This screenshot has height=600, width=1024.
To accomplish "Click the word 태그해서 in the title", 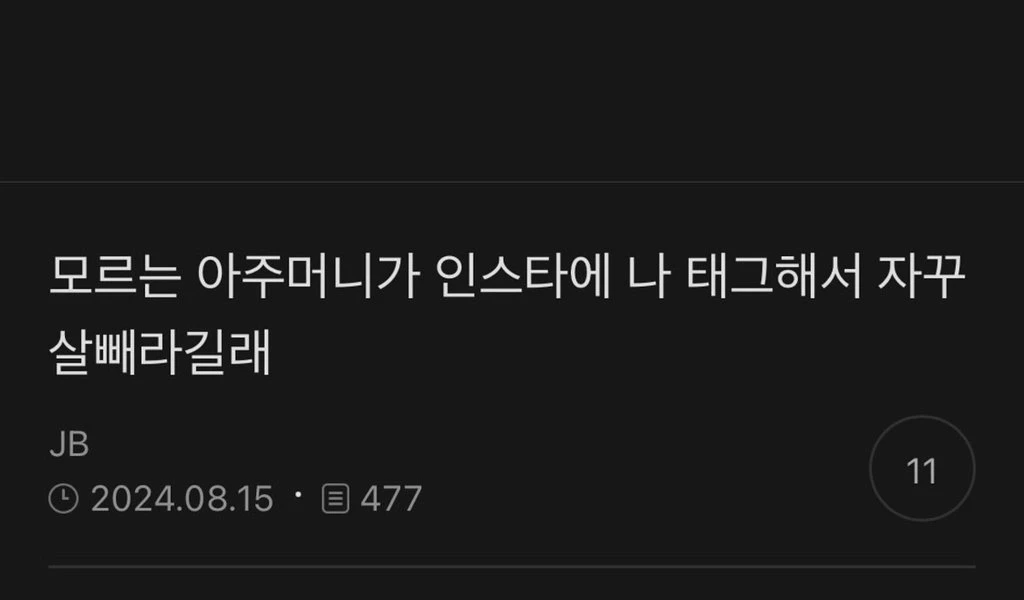I will [x=774, y=277].
